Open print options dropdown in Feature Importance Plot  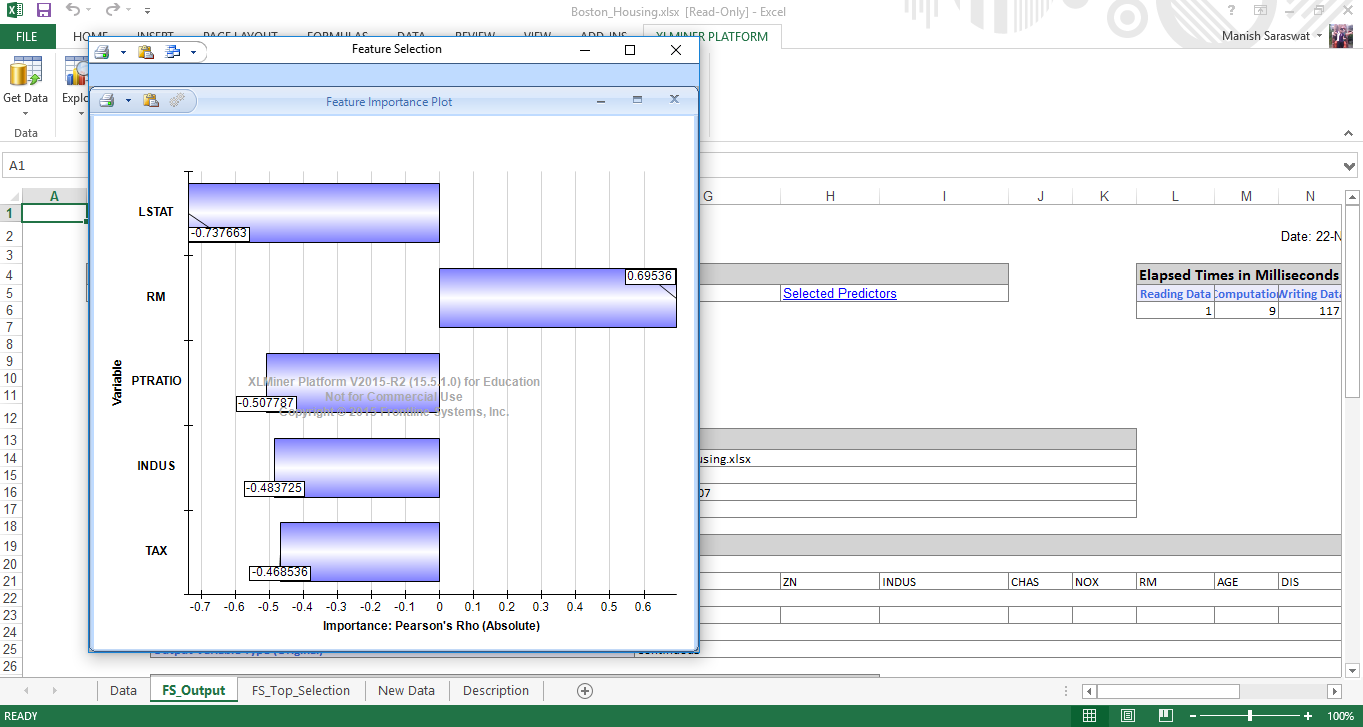click(x=128, y=101)
